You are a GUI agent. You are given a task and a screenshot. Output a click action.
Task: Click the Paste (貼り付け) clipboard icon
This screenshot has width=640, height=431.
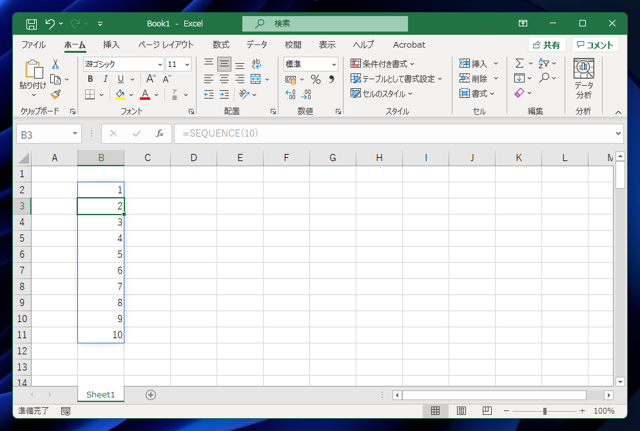(33, 69)
